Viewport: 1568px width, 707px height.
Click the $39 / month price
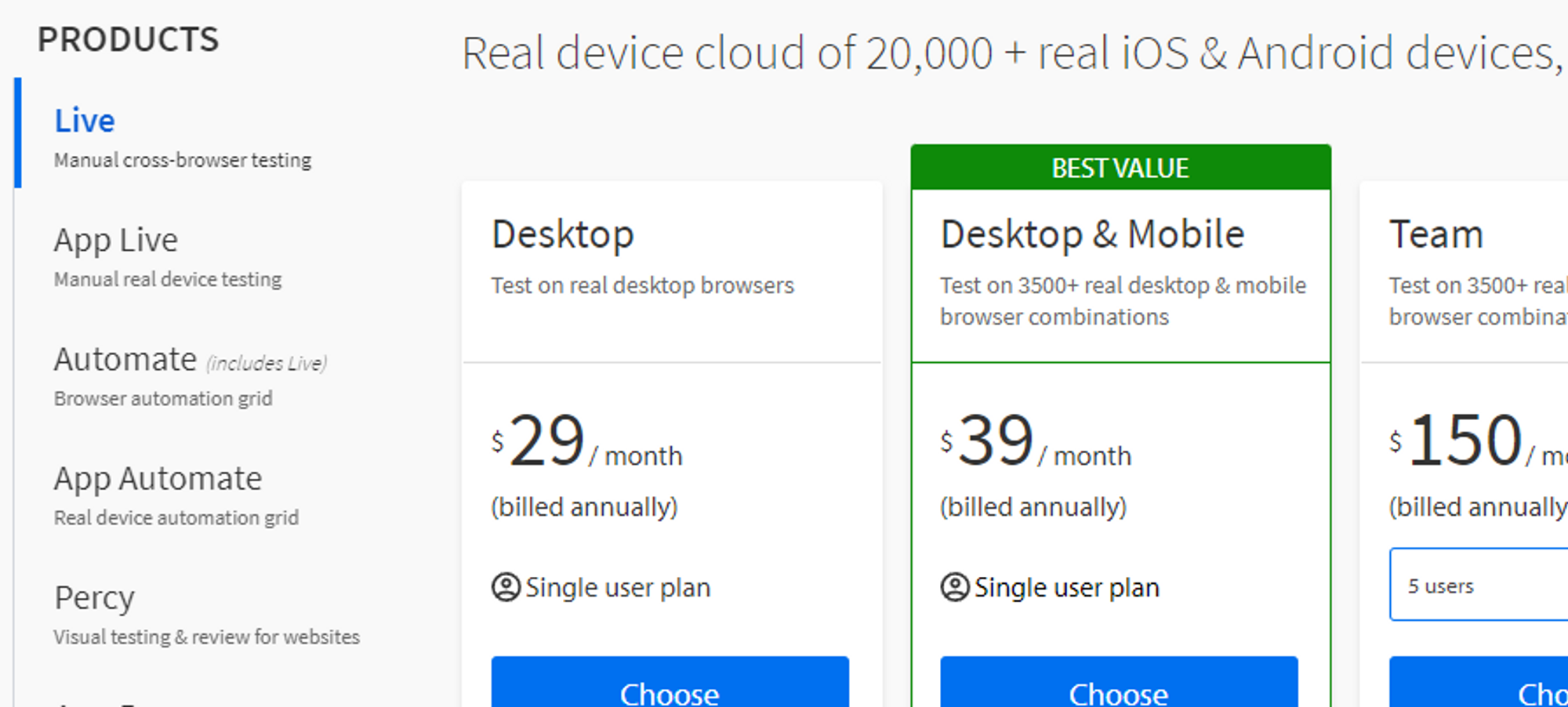(x=1036, y=441)
